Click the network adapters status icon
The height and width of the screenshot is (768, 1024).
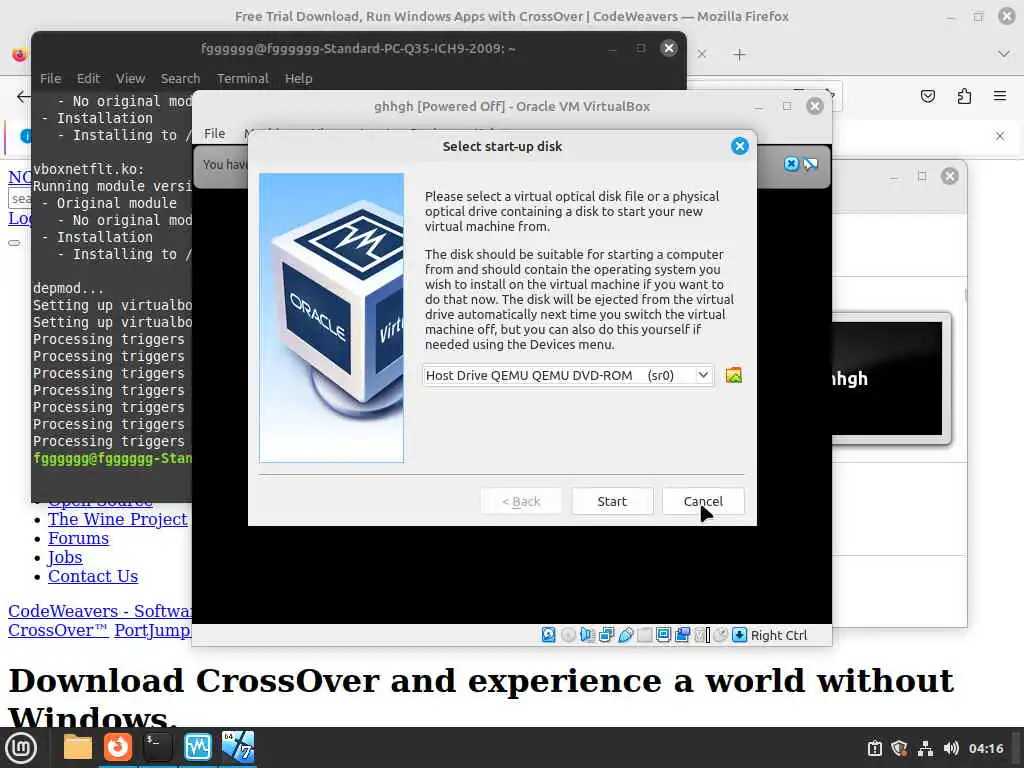(x=606, y=635)
